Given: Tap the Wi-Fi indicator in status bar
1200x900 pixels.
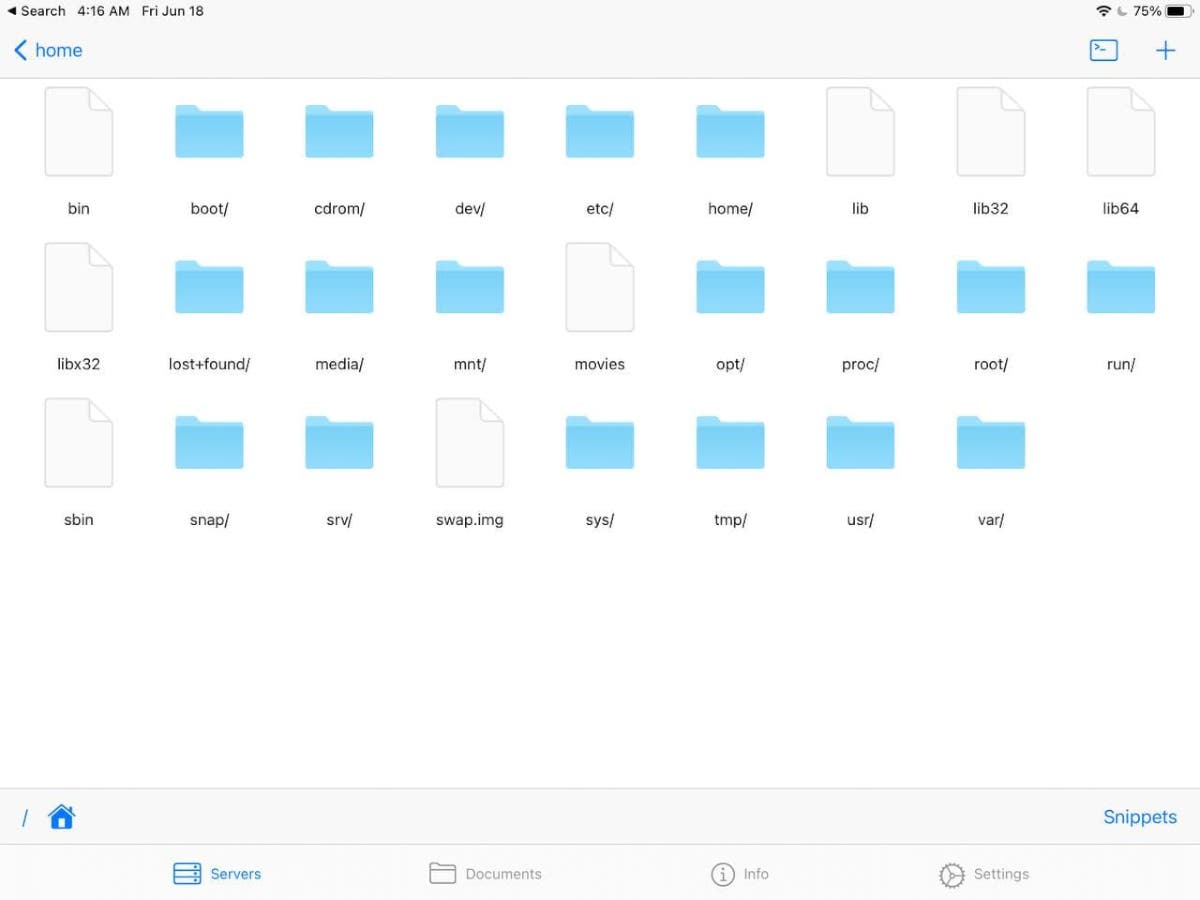Looking at the screenshot, I should (x=1104, y=11).
